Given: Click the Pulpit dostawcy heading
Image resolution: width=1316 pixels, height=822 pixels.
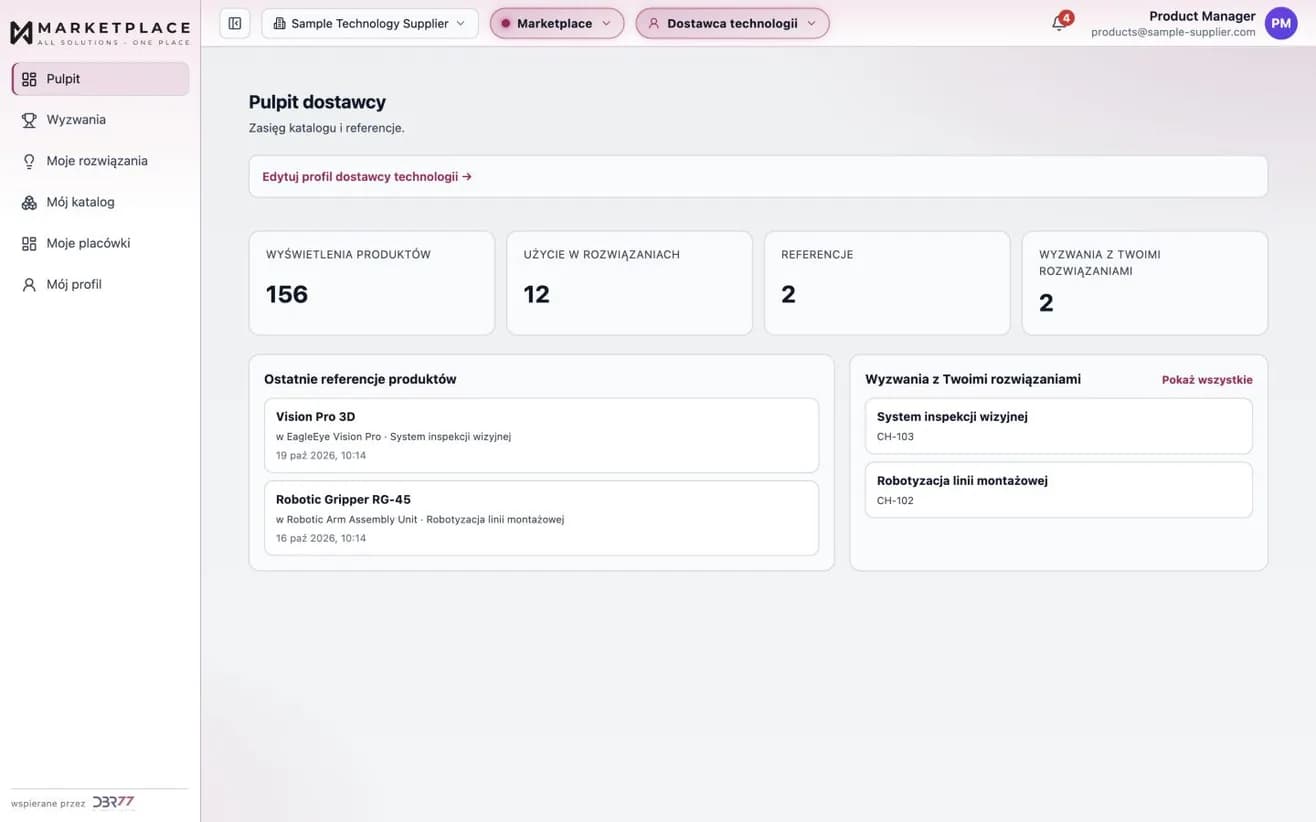Looking at the screenshot, I should pos(317,102).
